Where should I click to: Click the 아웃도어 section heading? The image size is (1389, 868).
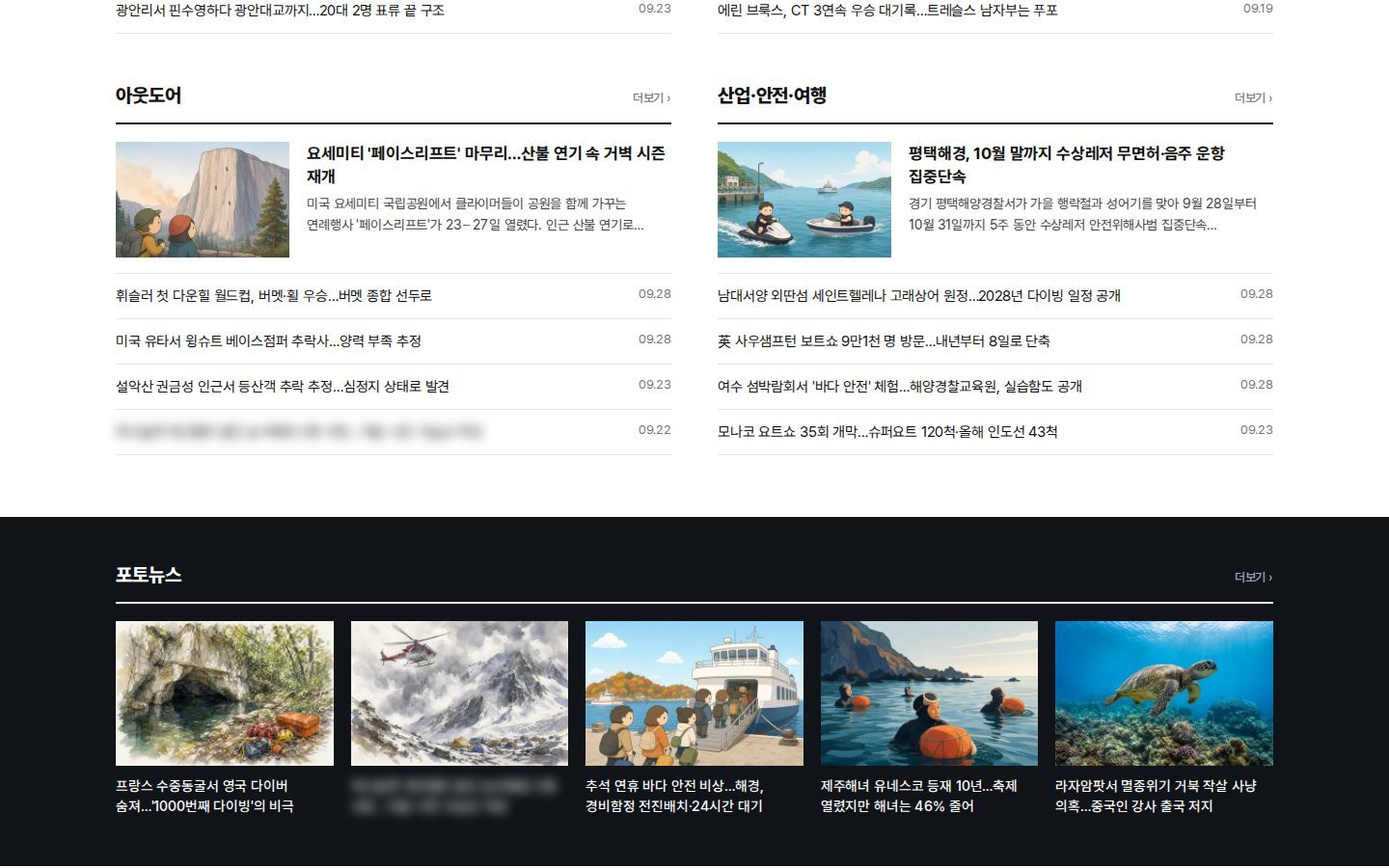[149, 95]
